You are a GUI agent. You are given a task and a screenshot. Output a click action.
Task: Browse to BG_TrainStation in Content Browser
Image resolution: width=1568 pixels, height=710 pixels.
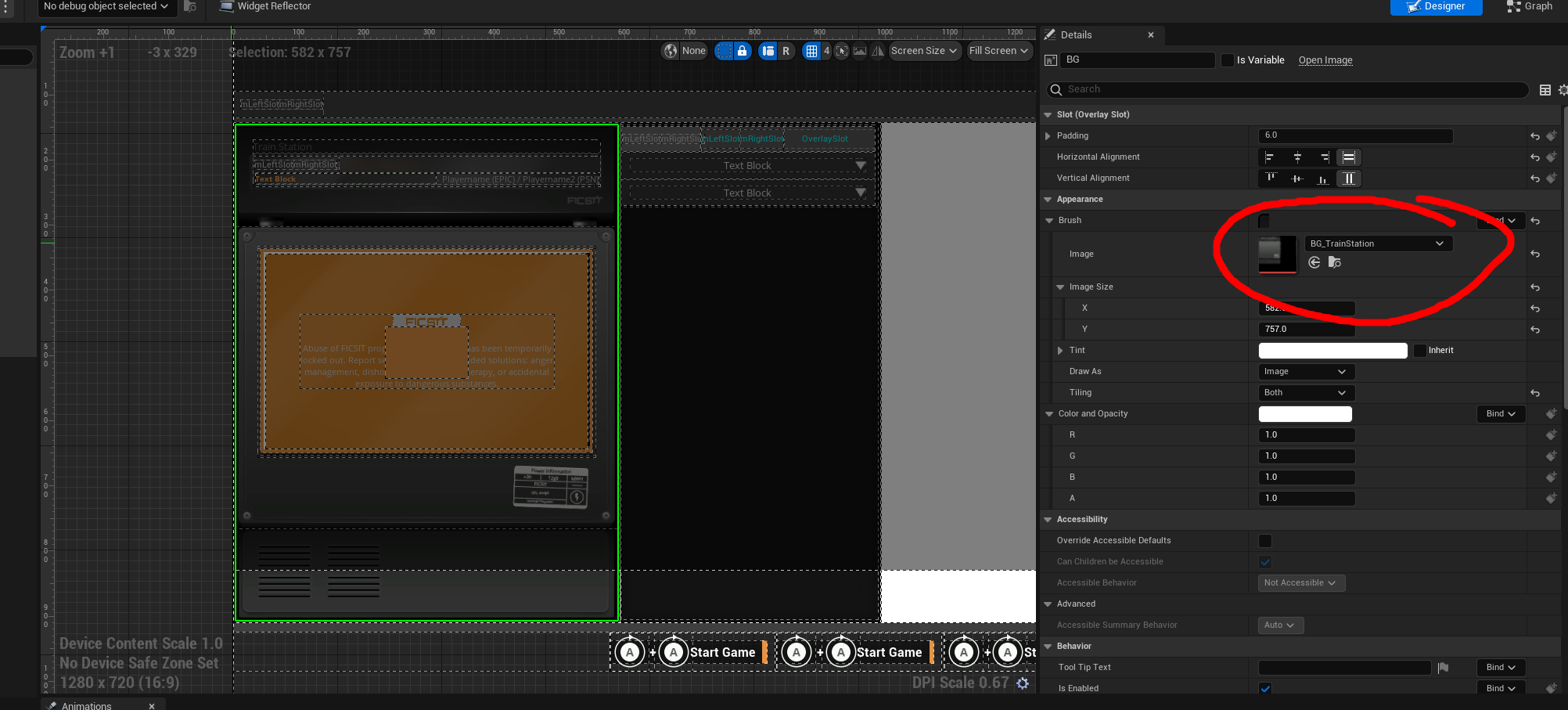coord(1335,262)
